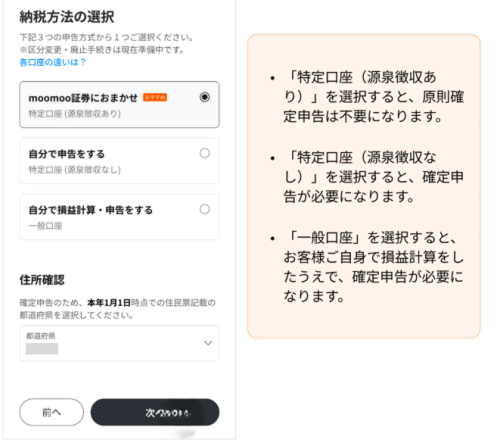Click the 自分で申告をする title text
Image resolution: width=500 pixels, height=443 pixels.
click(x=67, y=154)
